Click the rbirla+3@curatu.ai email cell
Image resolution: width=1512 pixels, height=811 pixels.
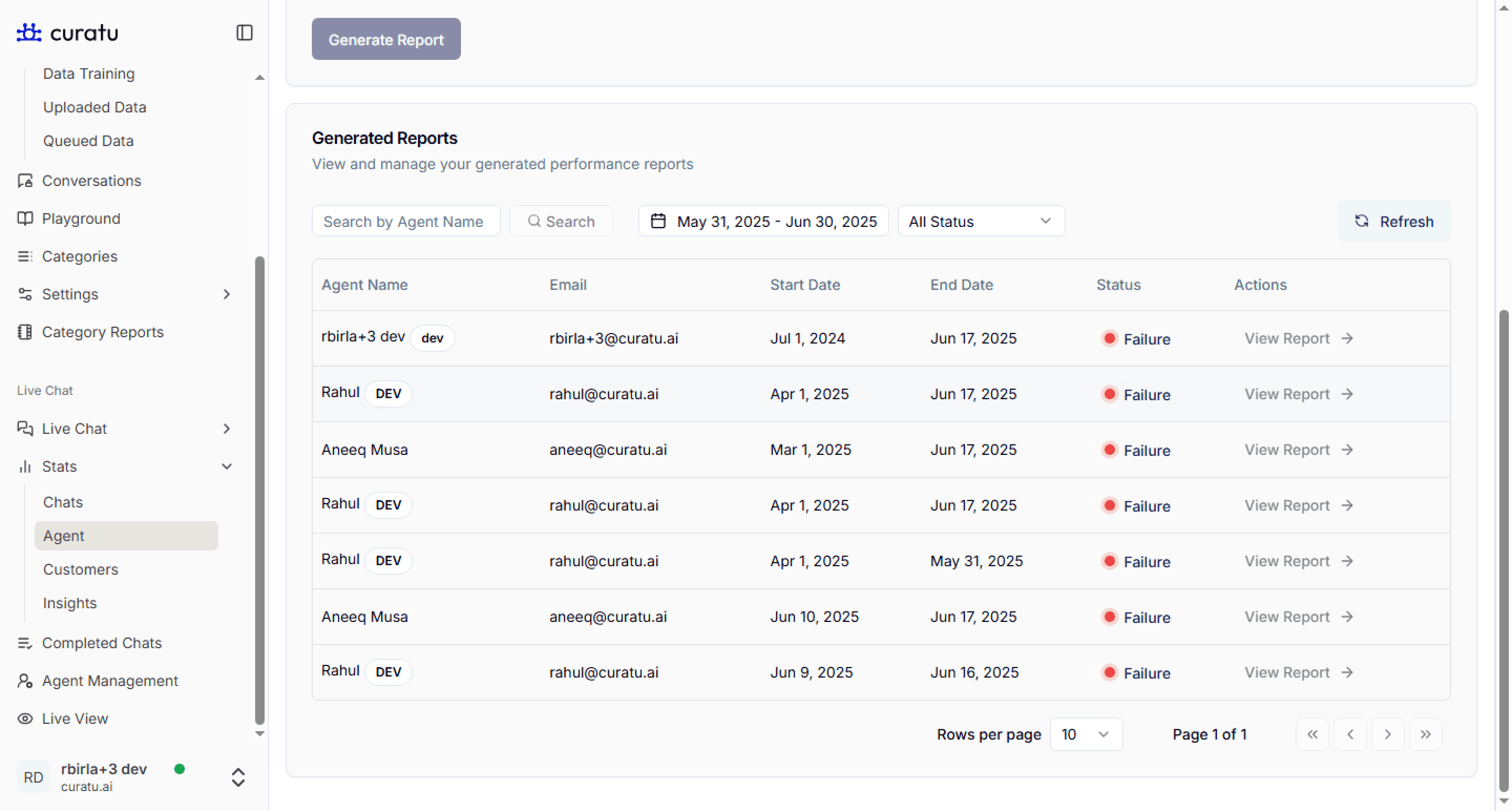click(x=613, y=339)
